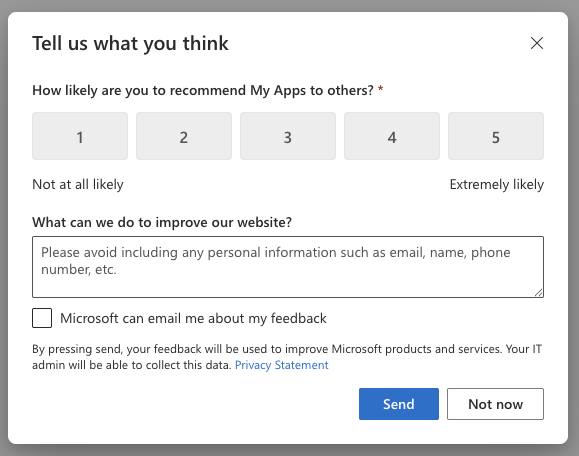Click the "What can we do to improve our website?" label
This screenshot has height=456, width=579.
tap(162, 222)
